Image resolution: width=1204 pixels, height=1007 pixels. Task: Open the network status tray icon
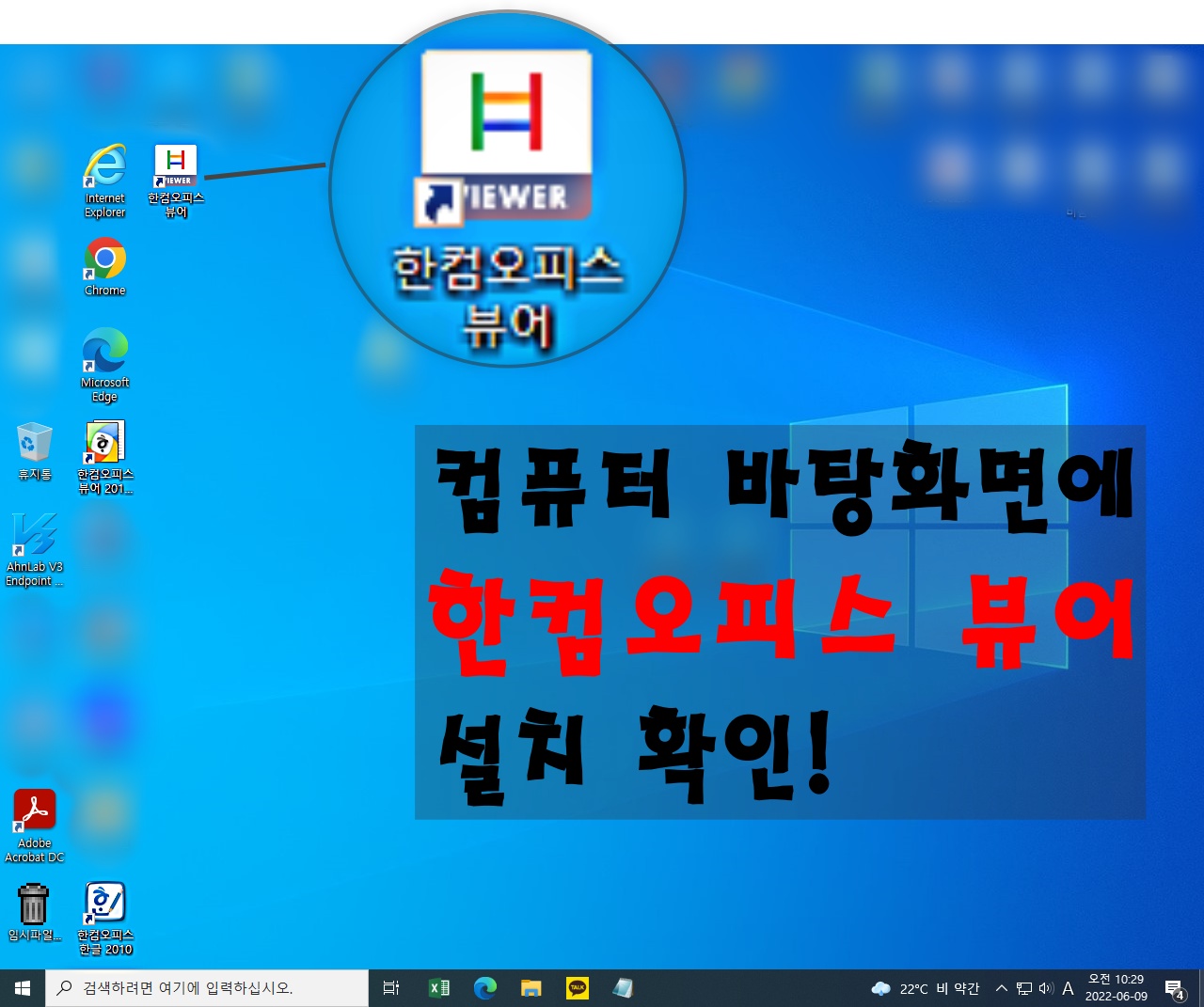pos(1024,988)
